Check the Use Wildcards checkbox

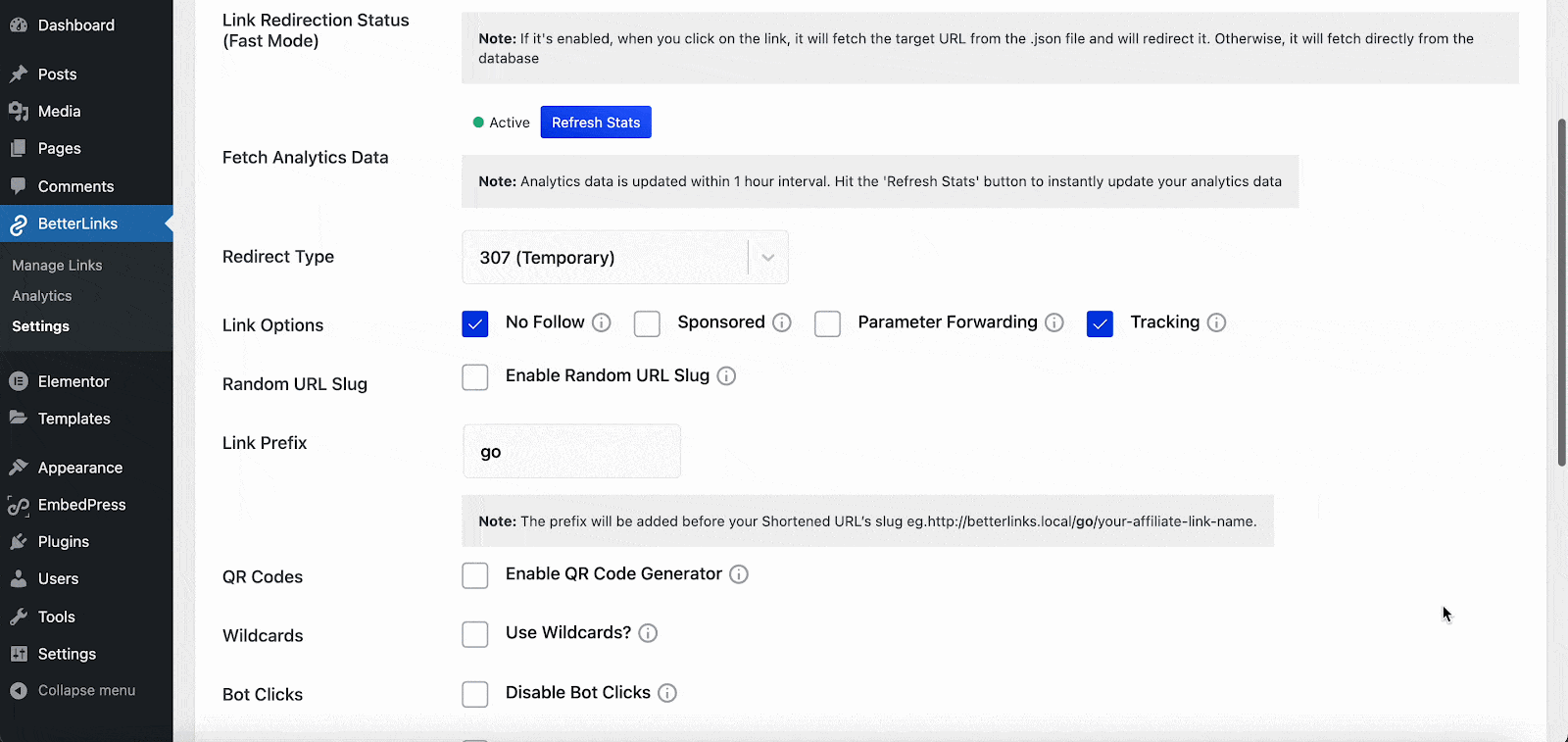pos(475,634)
